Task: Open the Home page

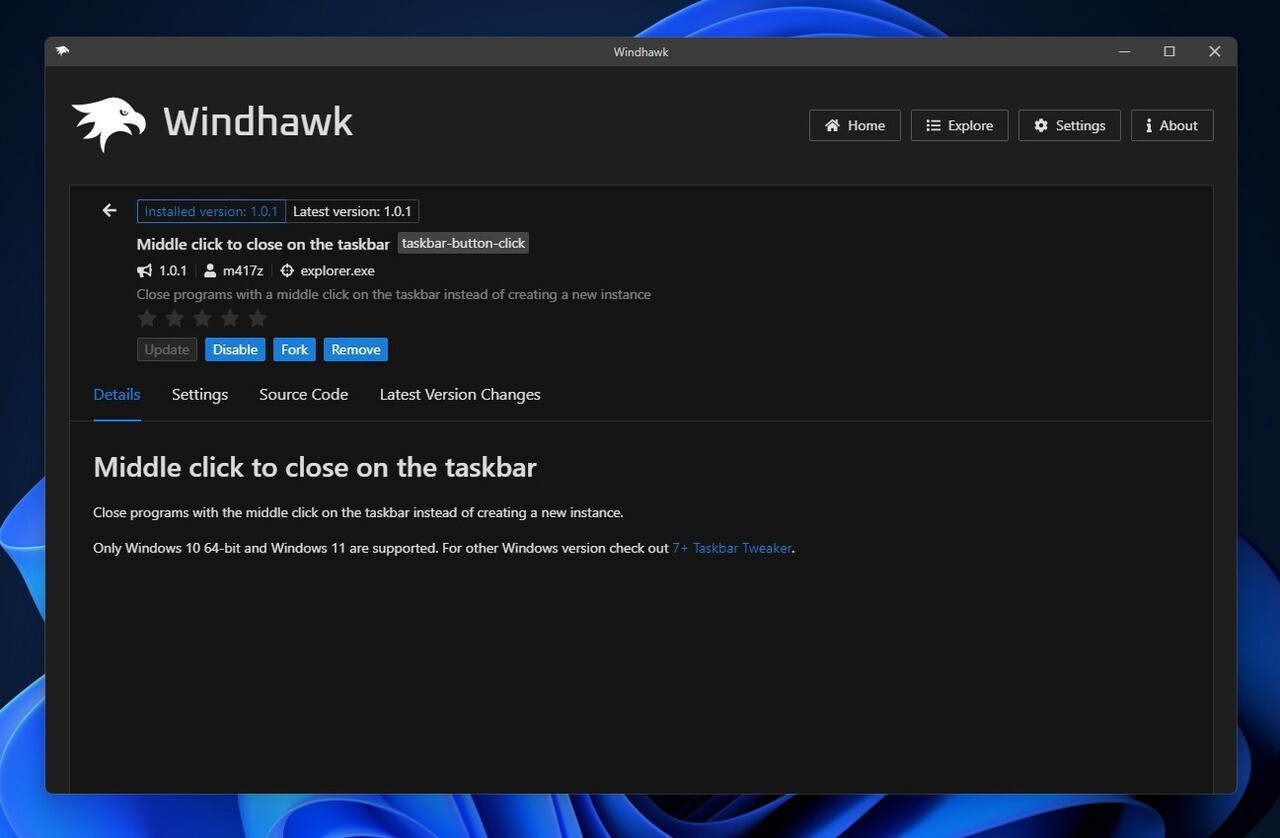Action: [855, 125]
